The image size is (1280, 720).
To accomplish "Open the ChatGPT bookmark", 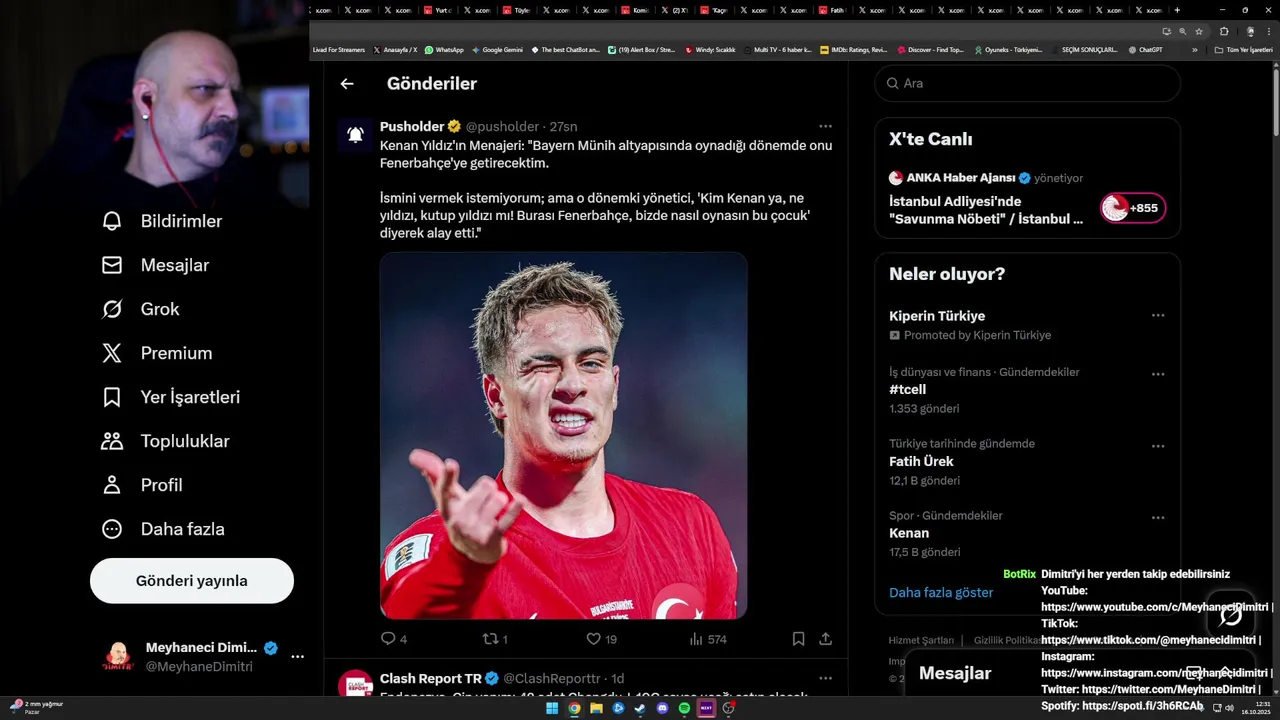I will [x=1145, y=49].
